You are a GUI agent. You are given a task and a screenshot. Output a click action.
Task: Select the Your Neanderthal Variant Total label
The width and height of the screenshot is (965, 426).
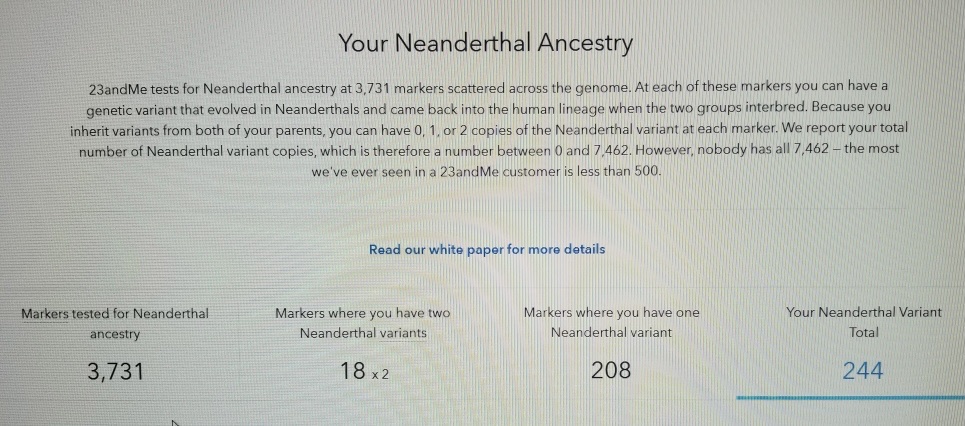tap(863, 322)
